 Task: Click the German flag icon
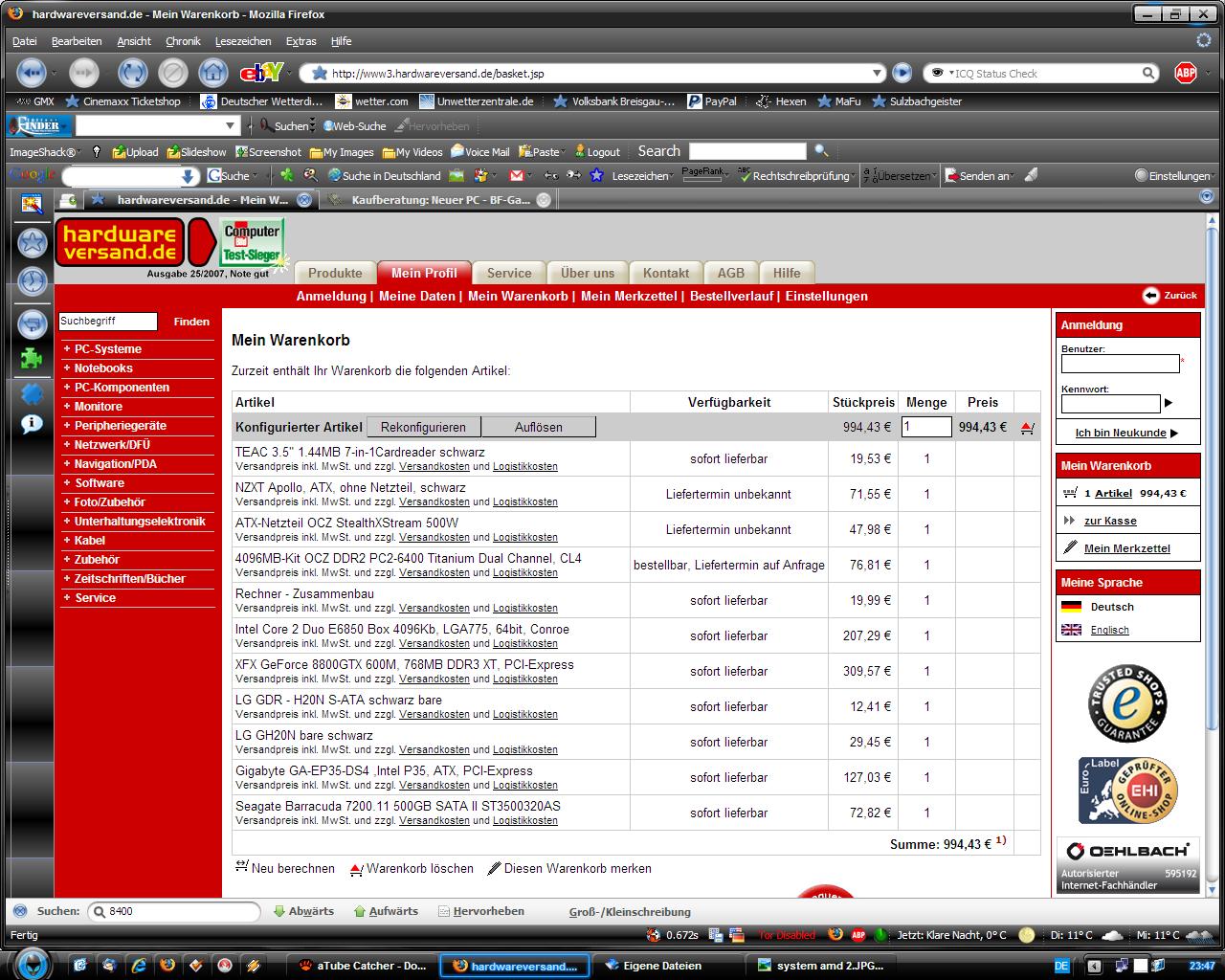coord(1072,607)
